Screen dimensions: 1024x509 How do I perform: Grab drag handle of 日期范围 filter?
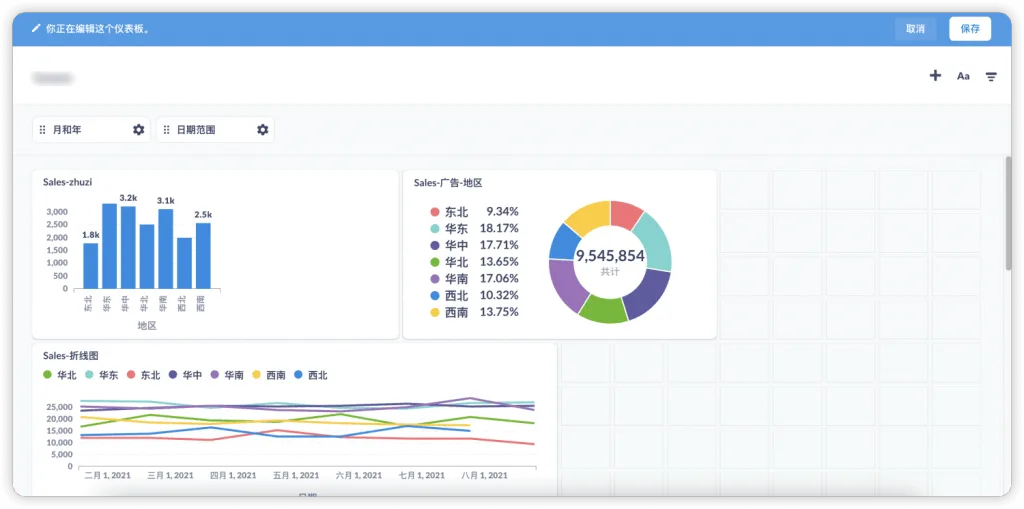pyautogui.click(x=167, y=130)
